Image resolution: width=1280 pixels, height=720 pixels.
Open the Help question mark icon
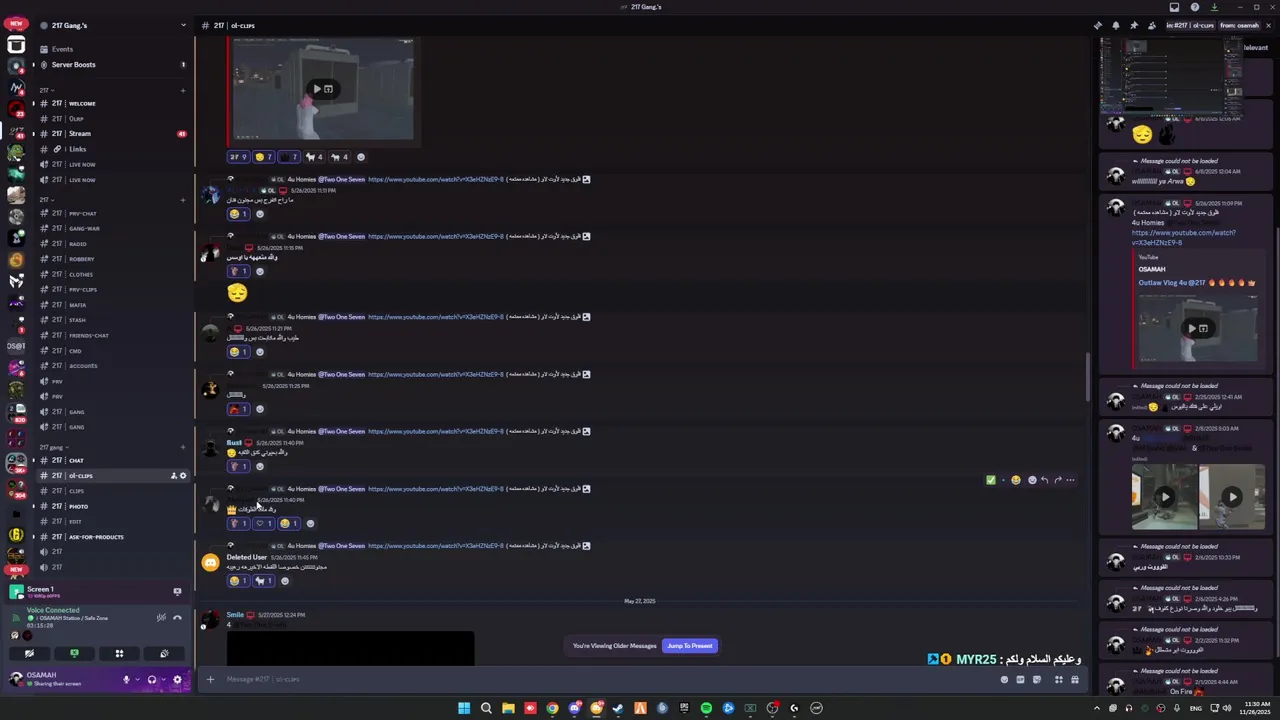point(1195,7)
